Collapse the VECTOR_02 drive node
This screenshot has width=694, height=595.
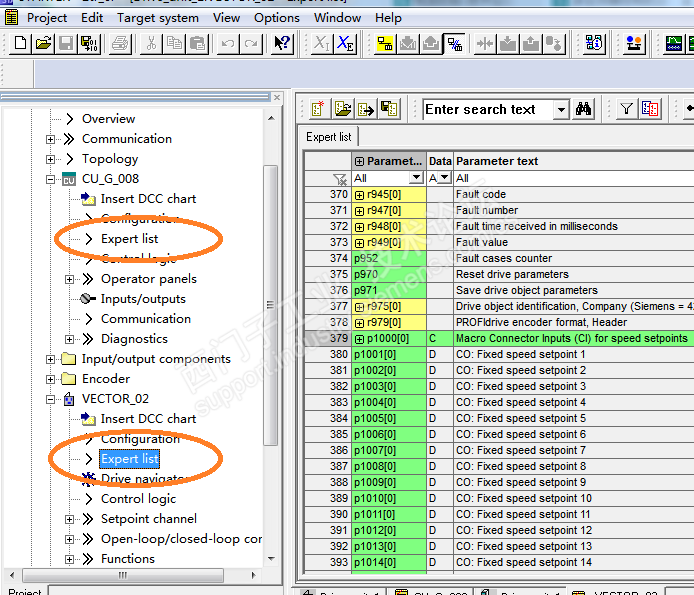coord(50,399)
